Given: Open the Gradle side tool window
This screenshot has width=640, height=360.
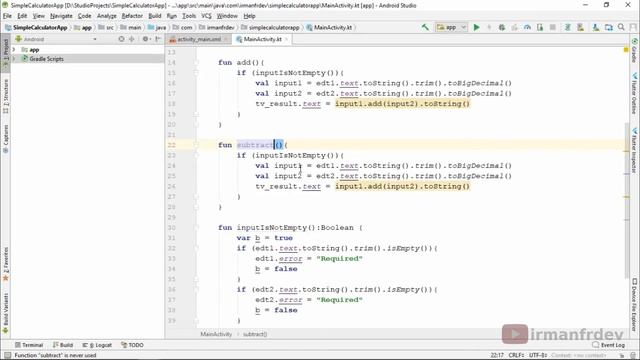Looking at the screenshot, I should 634,50.
